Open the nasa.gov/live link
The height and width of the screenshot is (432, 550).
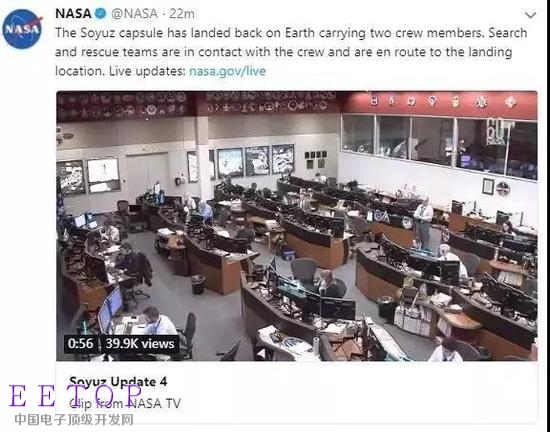click(228, 71)
